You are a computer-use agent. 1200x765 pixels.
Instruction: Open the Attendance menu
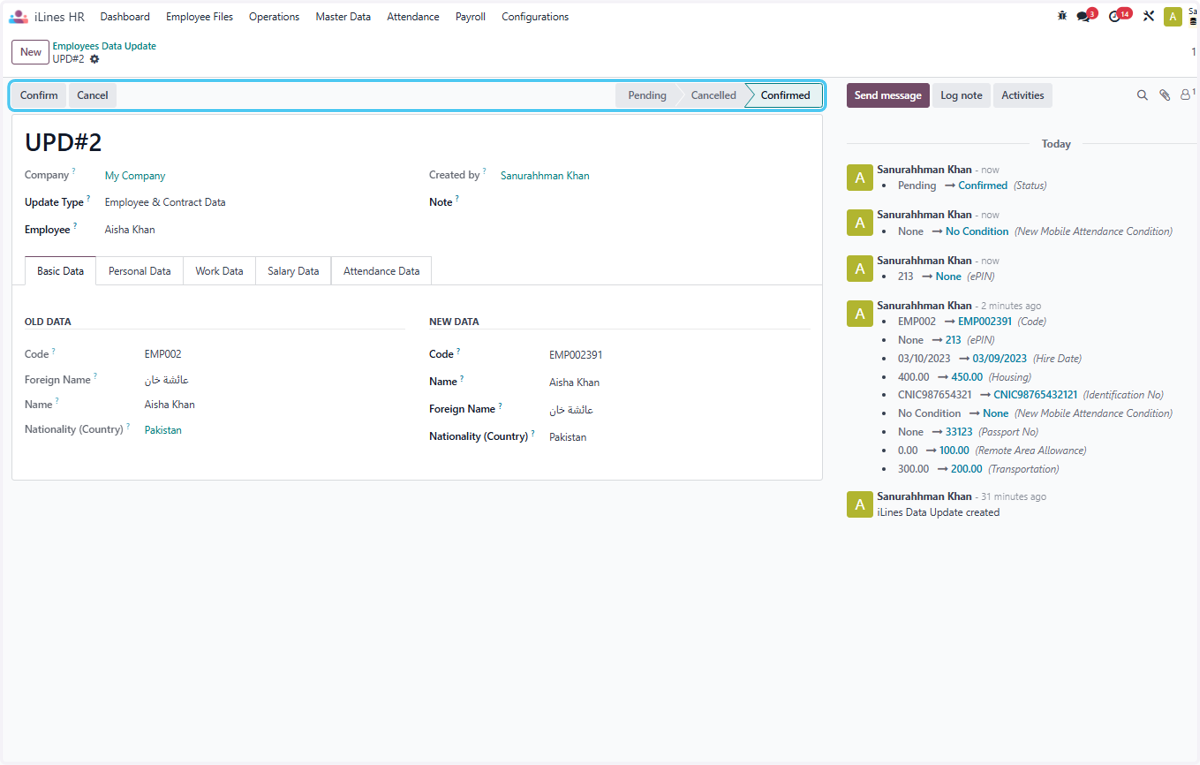coord(413,17)
